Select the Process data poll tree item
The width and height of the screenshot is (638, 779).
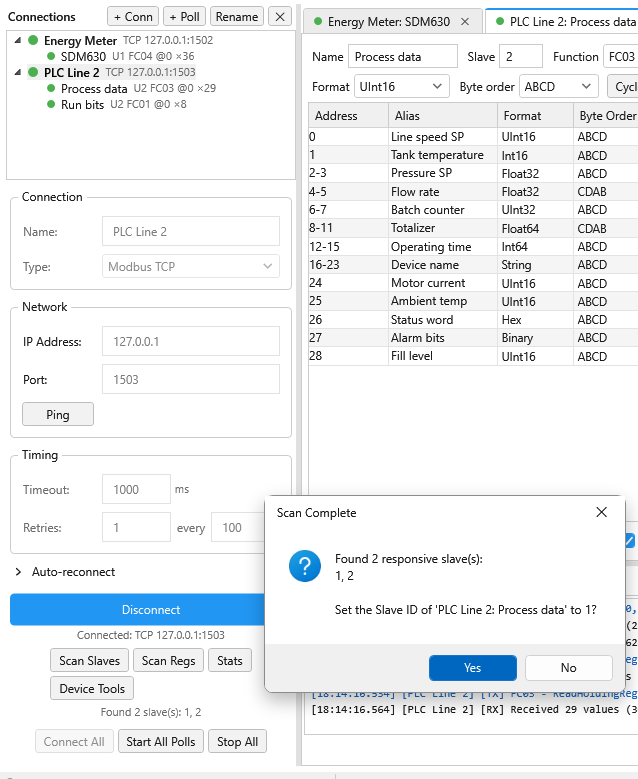132,88
